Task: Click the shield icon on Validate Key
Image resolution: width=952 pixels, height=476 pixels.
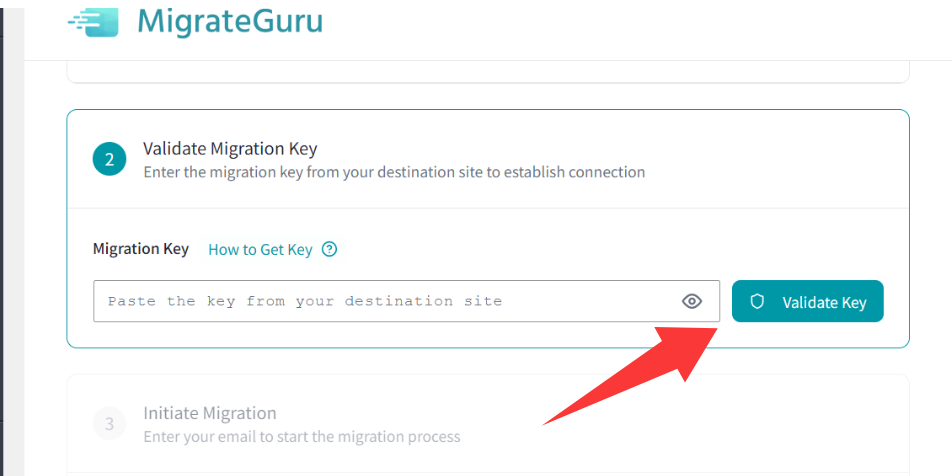Action: [x=756, y=302]
